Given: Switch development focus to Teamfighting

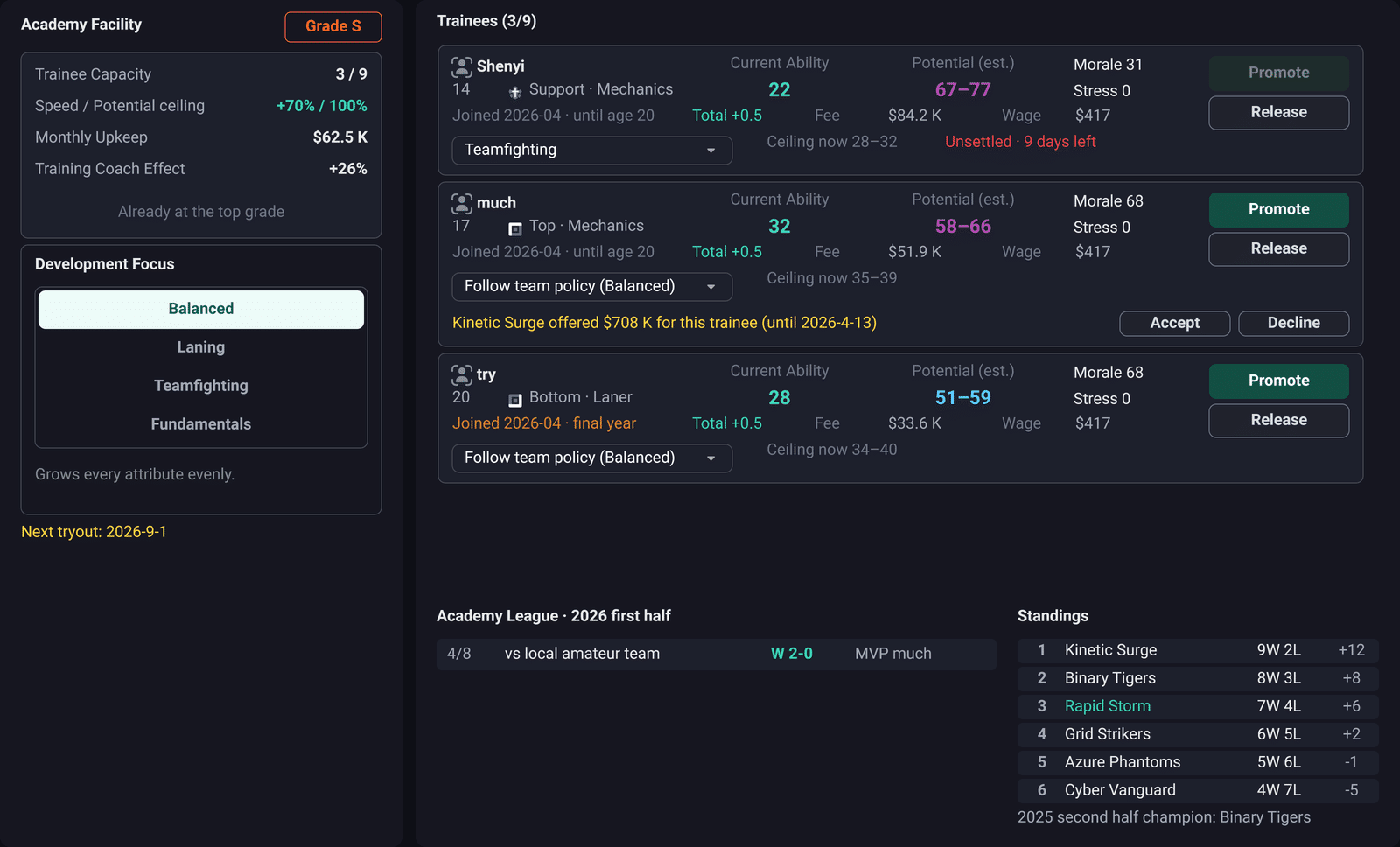Looking at the screenshot, I should pos(201,386).
